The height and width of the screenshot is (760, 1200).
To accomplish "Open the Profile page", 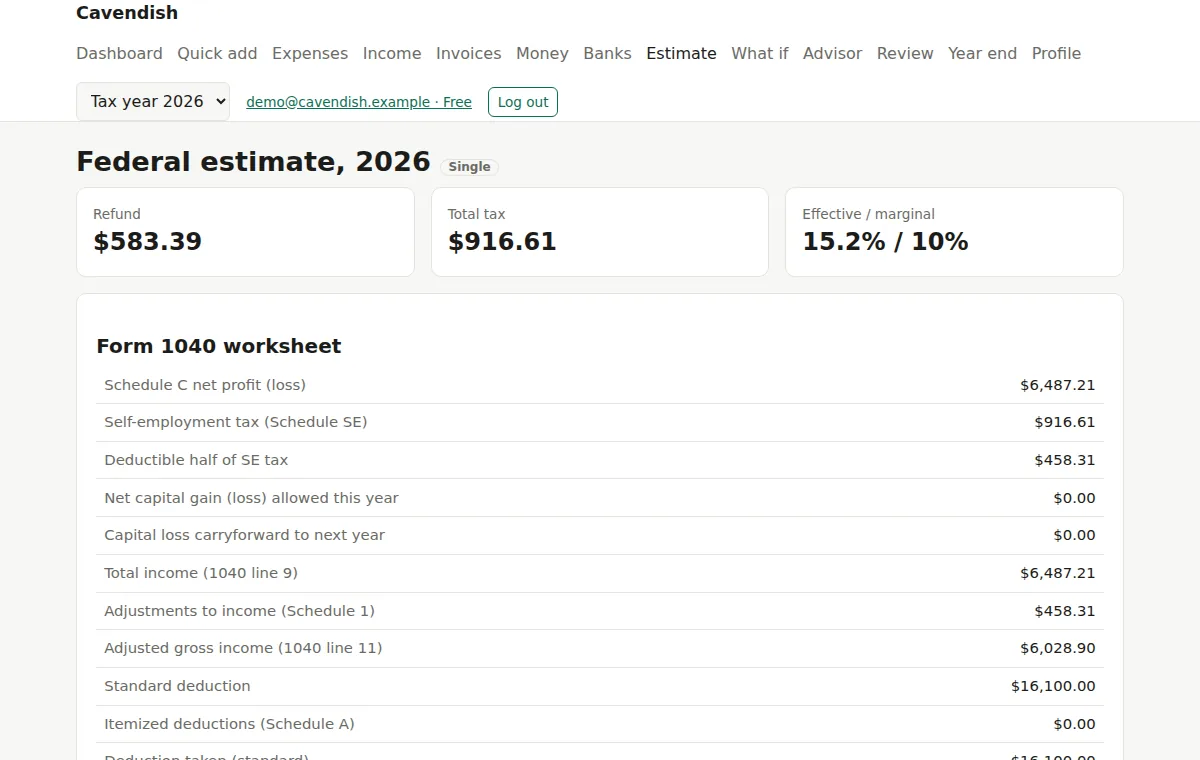I will [x=1056, y=53].
